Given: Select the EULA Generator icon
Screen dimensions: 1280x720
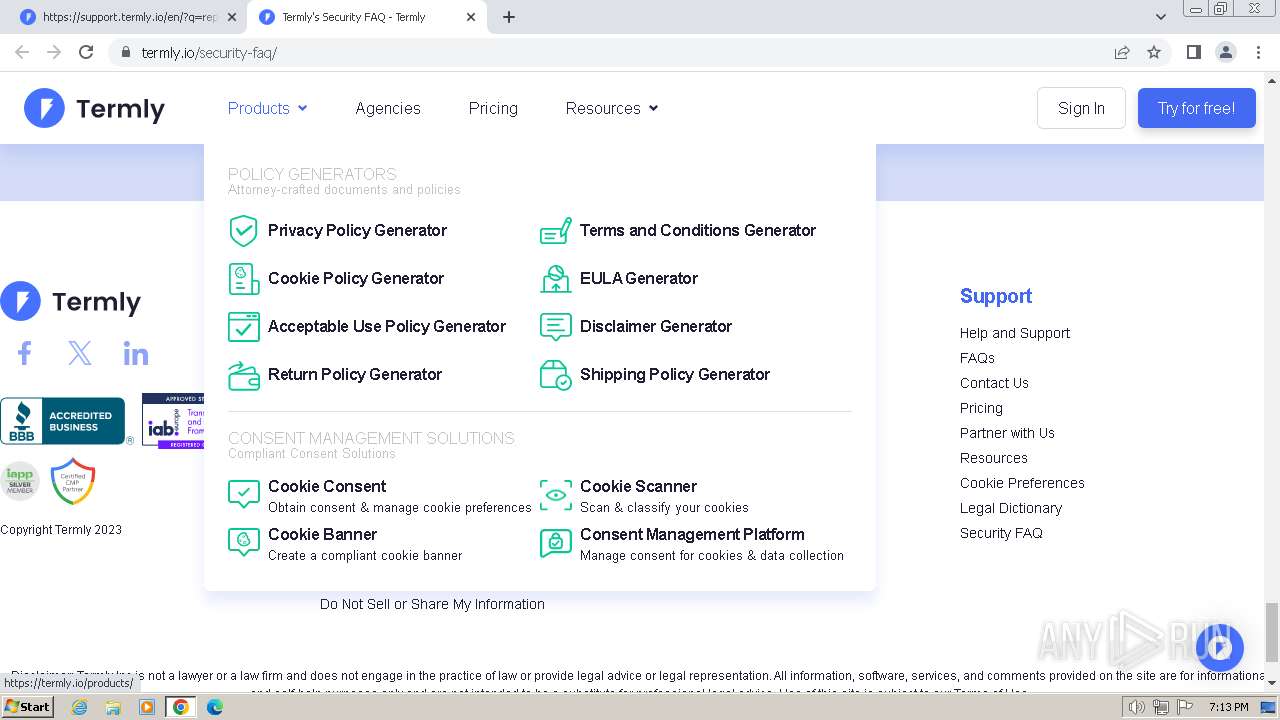Looking at the screenshot, I should [556, 279].
